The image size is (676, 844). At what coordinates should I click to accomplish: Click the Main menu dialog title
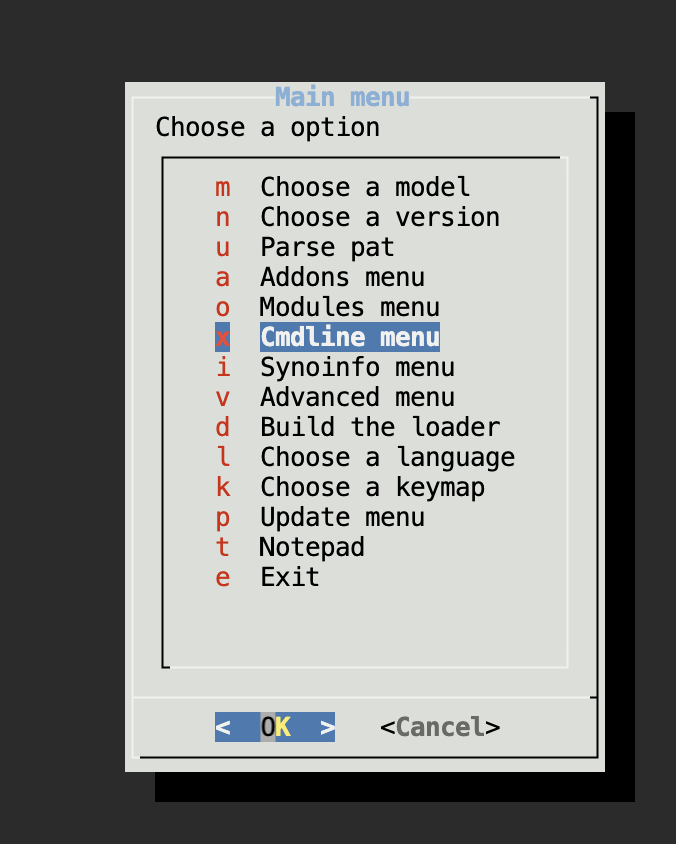(x=342, y=98)
